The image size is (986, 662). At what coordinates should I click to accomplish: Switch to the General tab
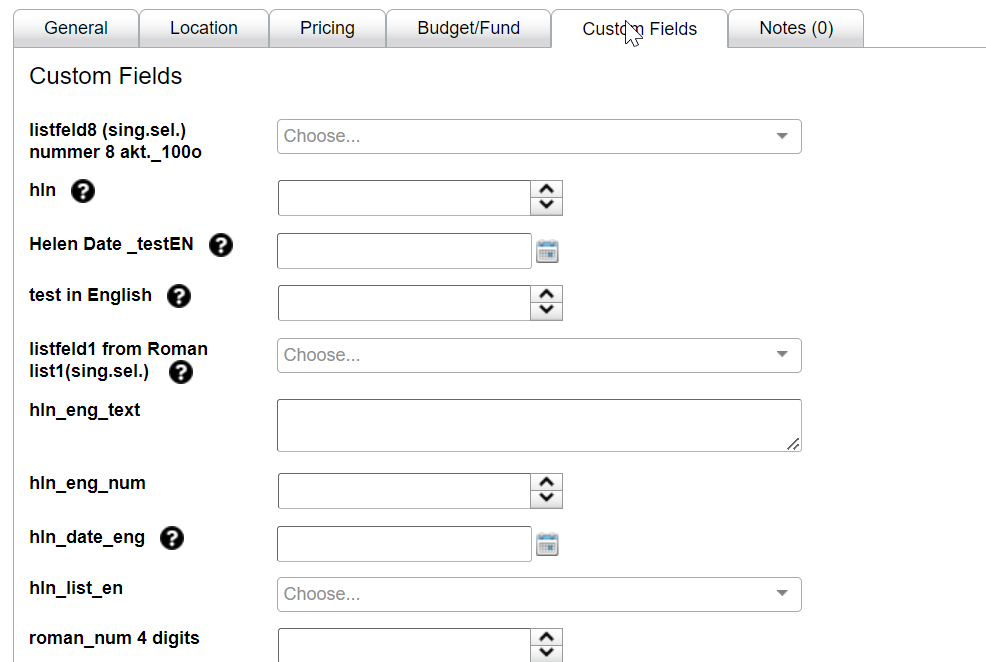(76, 28)
